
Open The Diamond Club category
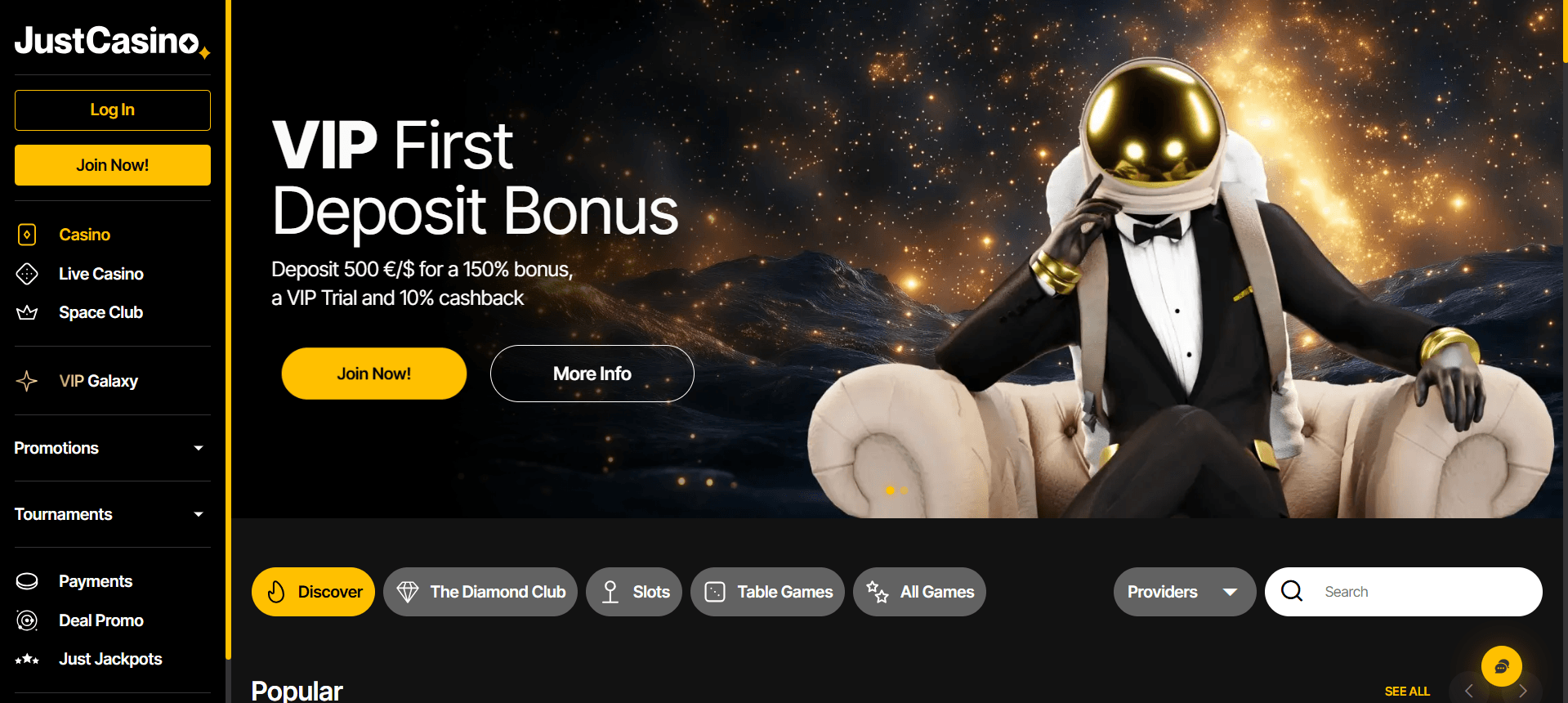[480, 592]
